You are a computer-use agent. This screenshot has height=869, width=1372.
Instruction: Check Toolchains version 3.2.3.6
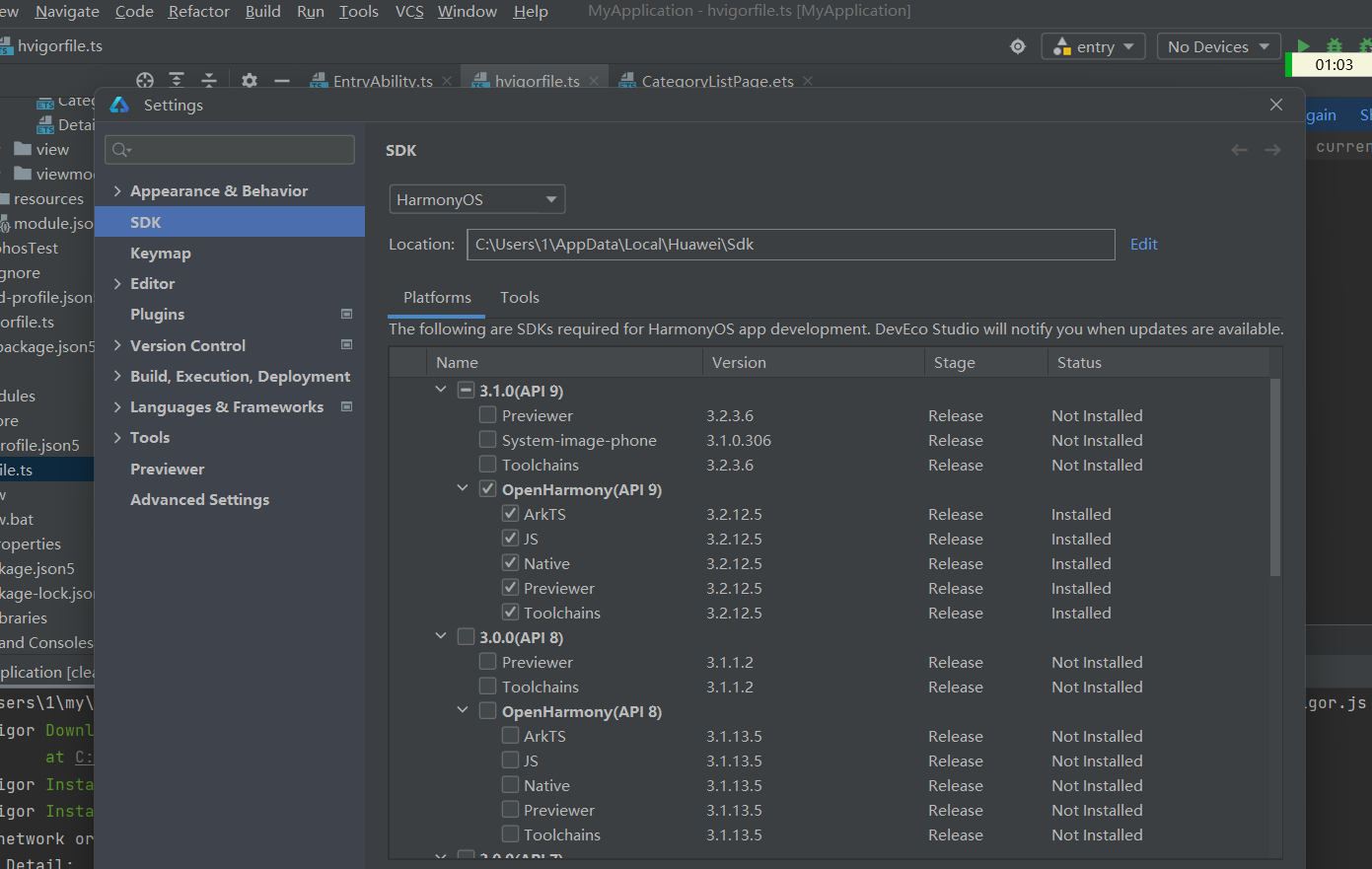[487, 465]
